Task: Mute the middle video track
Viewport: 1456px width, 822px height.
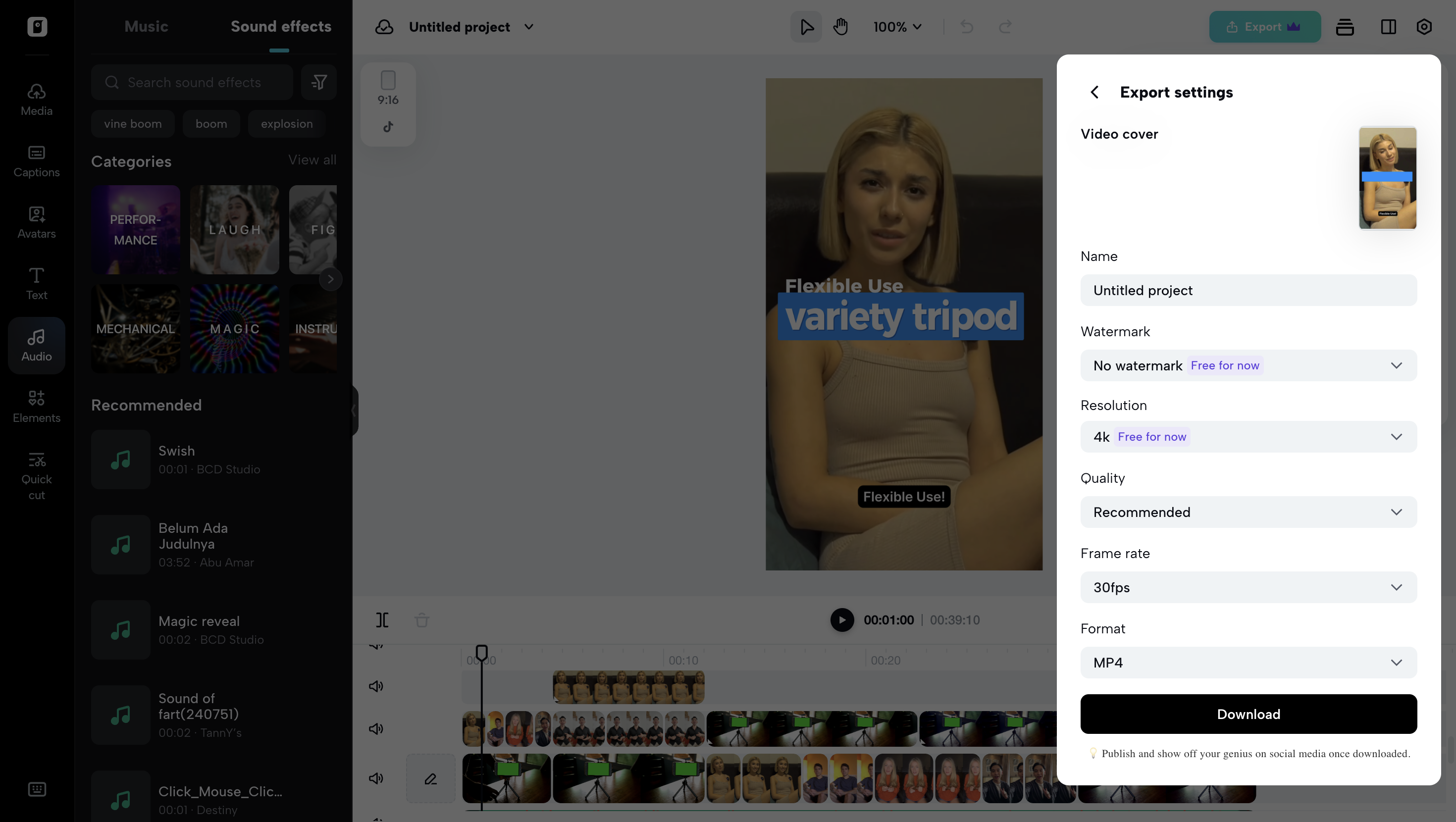Action: tap(376, 729)
